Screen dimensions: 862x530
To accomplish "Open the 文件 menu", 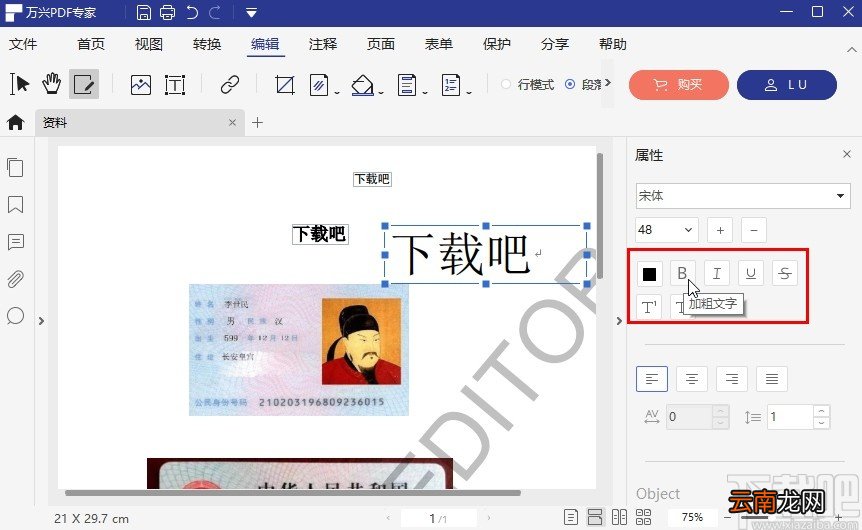I will coord(23,44).
